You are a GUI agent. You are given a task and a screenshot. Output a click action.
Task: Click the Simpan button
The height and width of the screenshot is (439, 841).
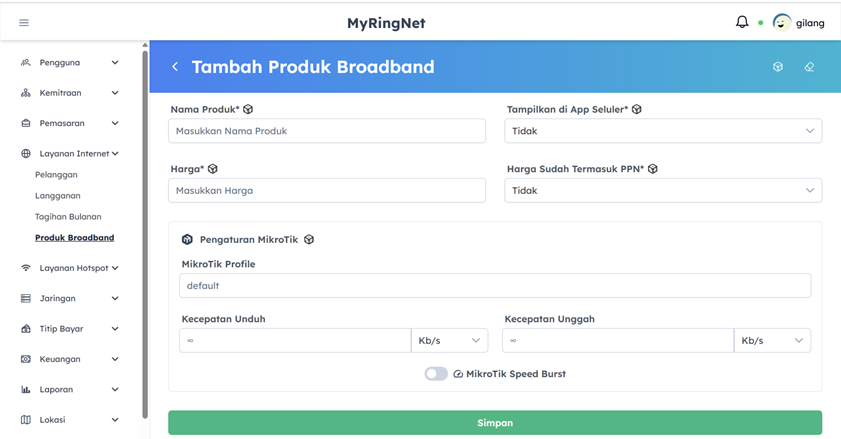pos(495,423)
